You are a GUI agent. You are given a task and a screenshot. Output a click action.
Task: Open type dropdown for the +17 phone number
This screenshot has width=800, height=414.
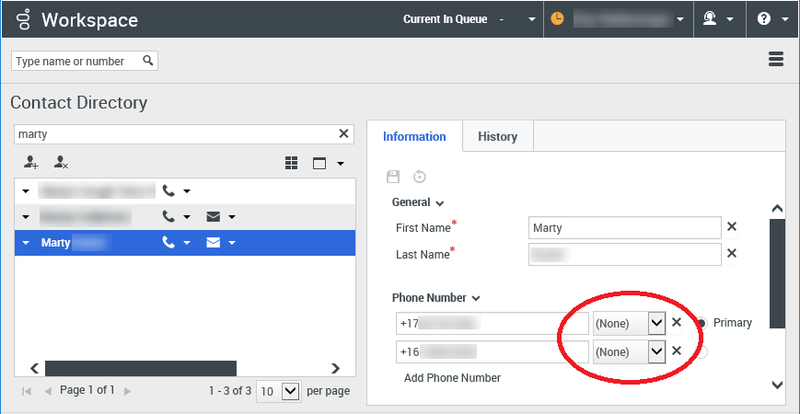point(656,323)
